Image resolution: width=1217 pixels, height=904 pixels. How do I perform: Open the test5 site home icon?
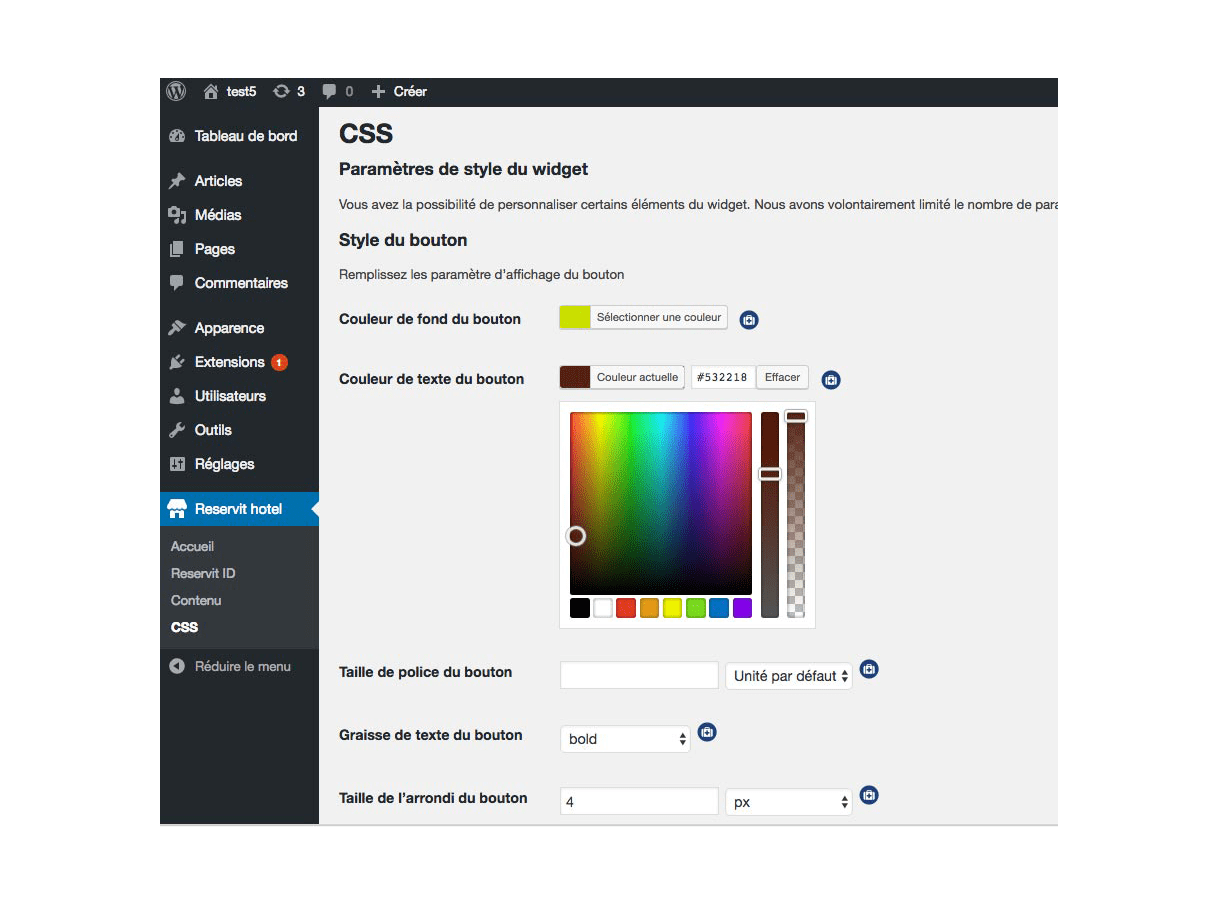(211, 92)
